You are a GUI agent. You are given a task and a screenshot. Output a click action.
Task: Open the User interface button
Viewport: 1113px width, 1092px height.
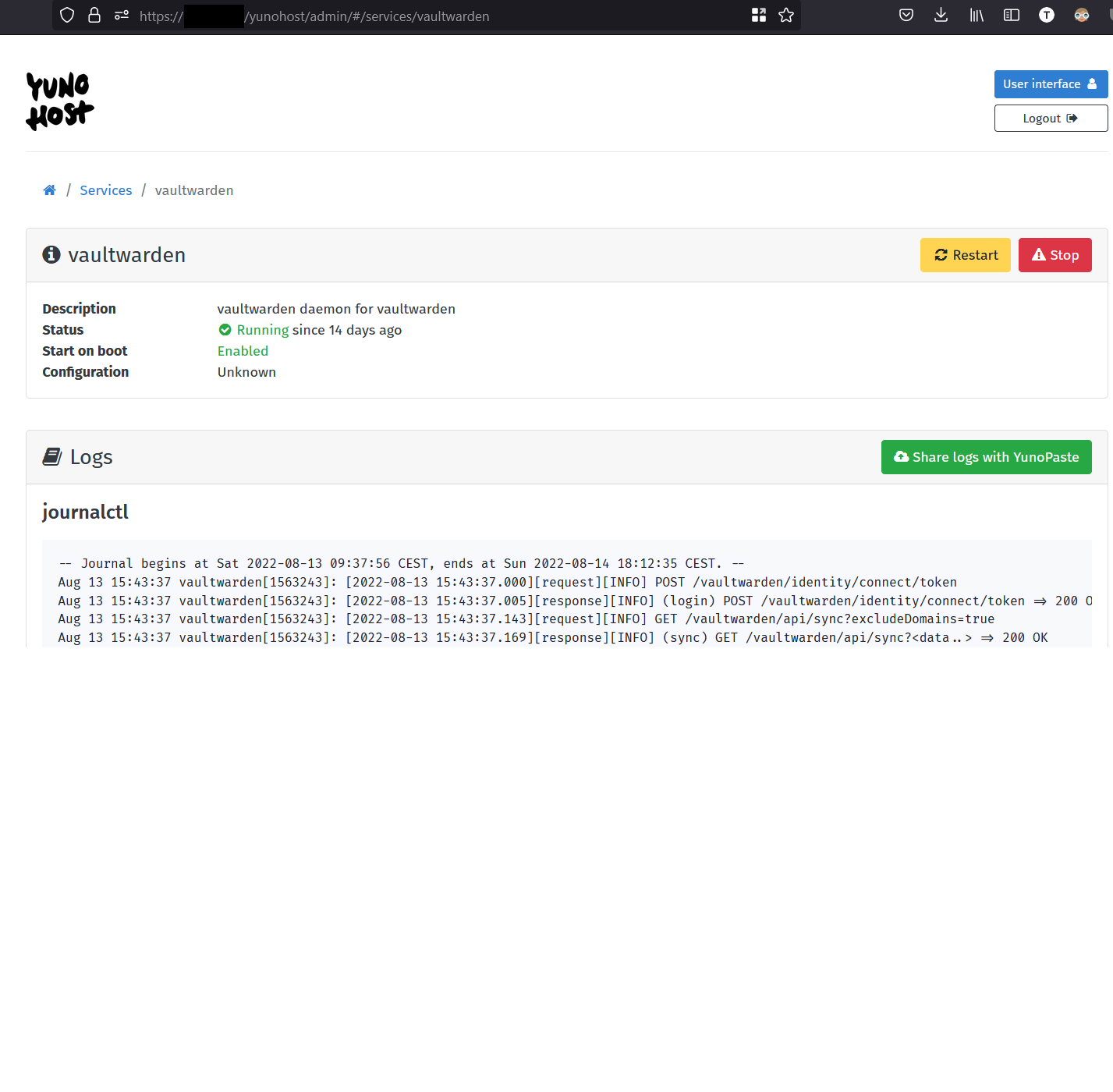pos(1051,84)
